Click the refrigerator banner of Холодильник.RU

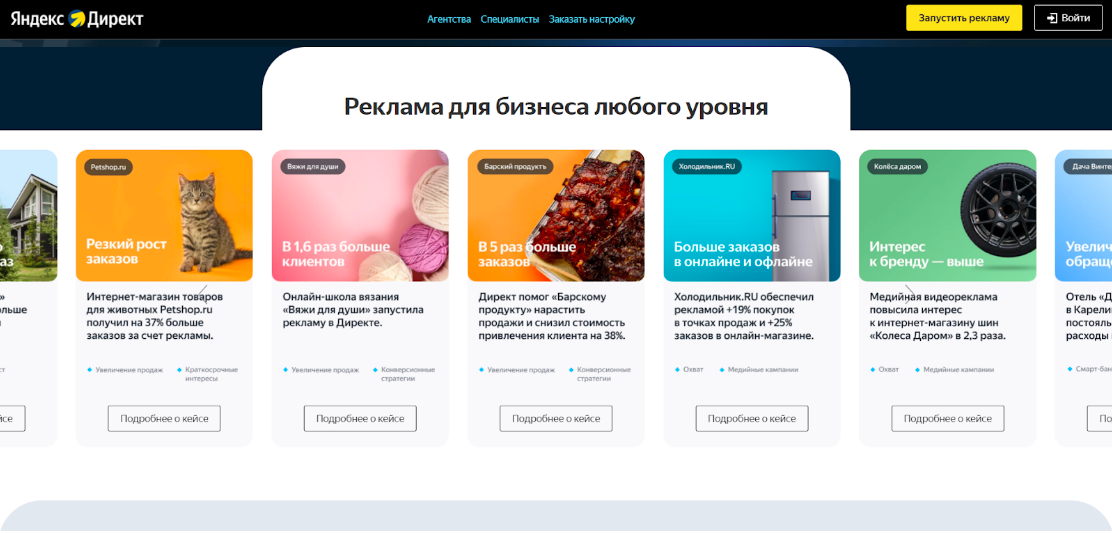click(x=752, y=215)
